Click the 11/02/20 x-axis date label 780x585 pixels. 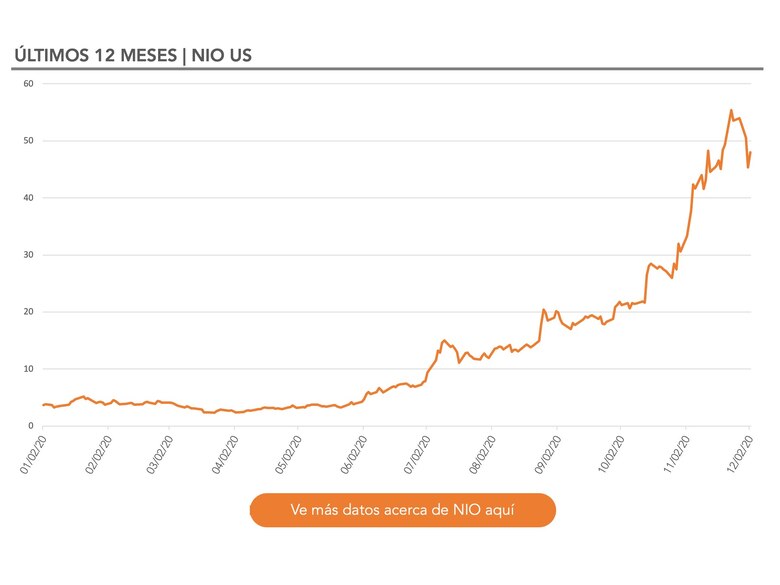click(x=676, y=450)
